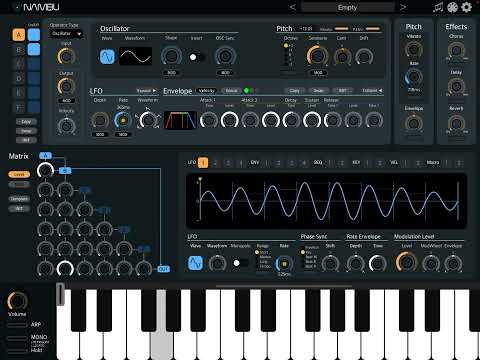The height and width of the screenshot is (360, 480).
Task: Click the OSC Sync knob
Action: click(225, 56)
